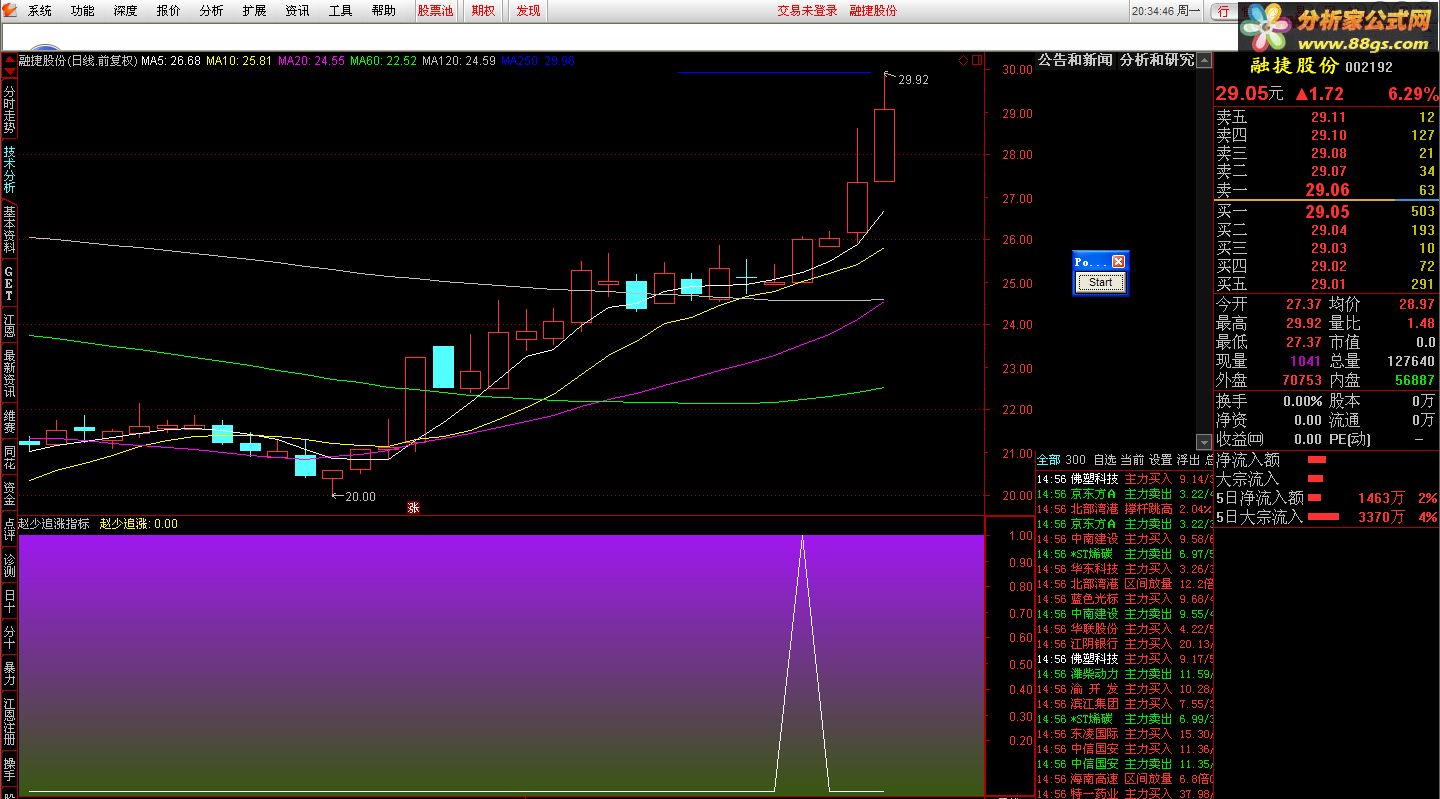Switch to 江恩注册 sidebar tab
The height and width of the screenshot is (799, 1440).
coord(9,722)
